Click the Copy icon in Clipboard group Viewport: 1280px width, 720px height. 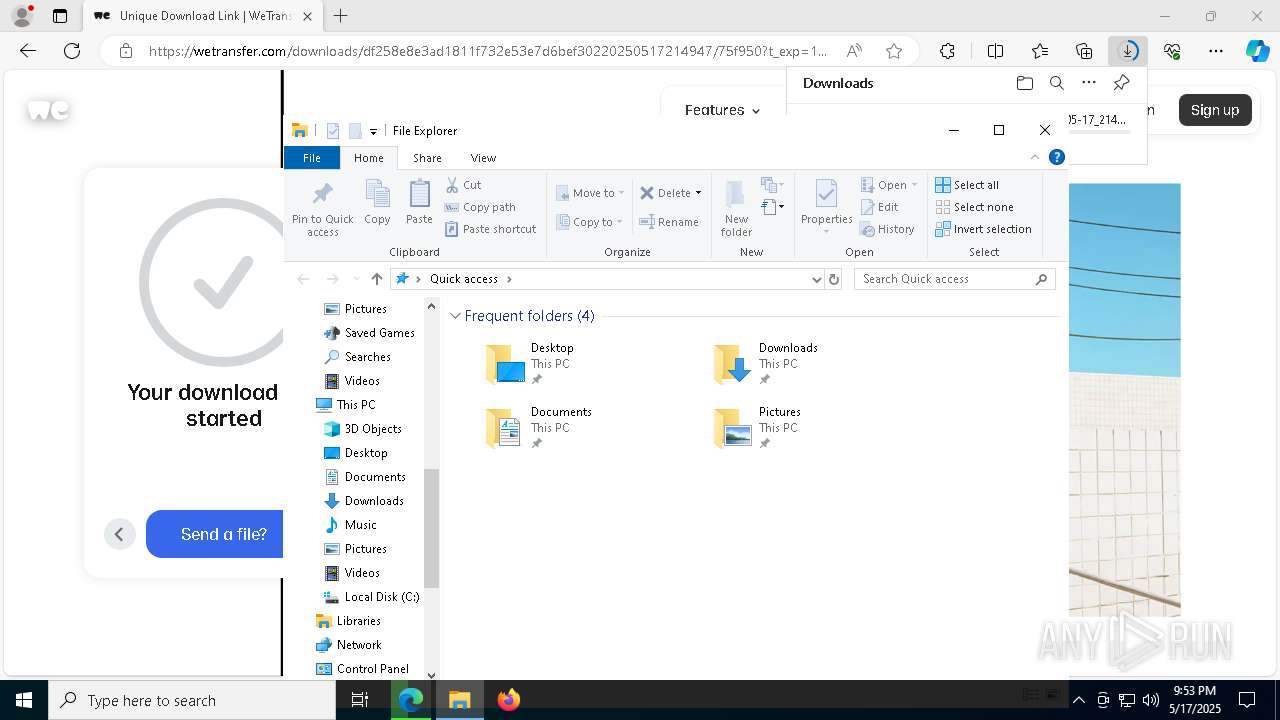(x=377, y=202)
